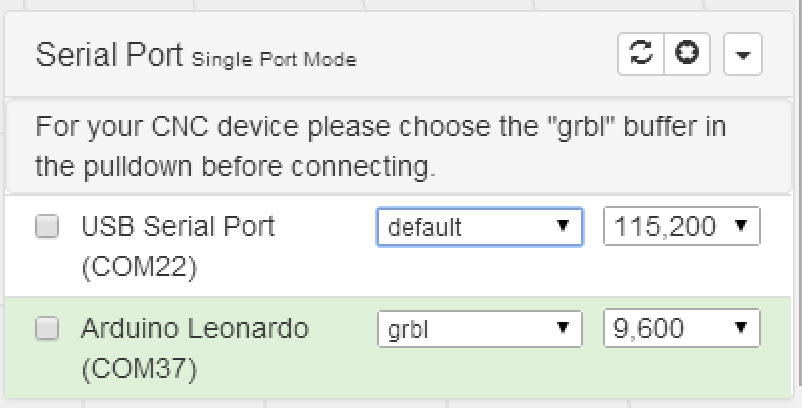Expand the 9,600 baud rate dropdown
This screenshot has height=408, width=802.
click(681, 328)
